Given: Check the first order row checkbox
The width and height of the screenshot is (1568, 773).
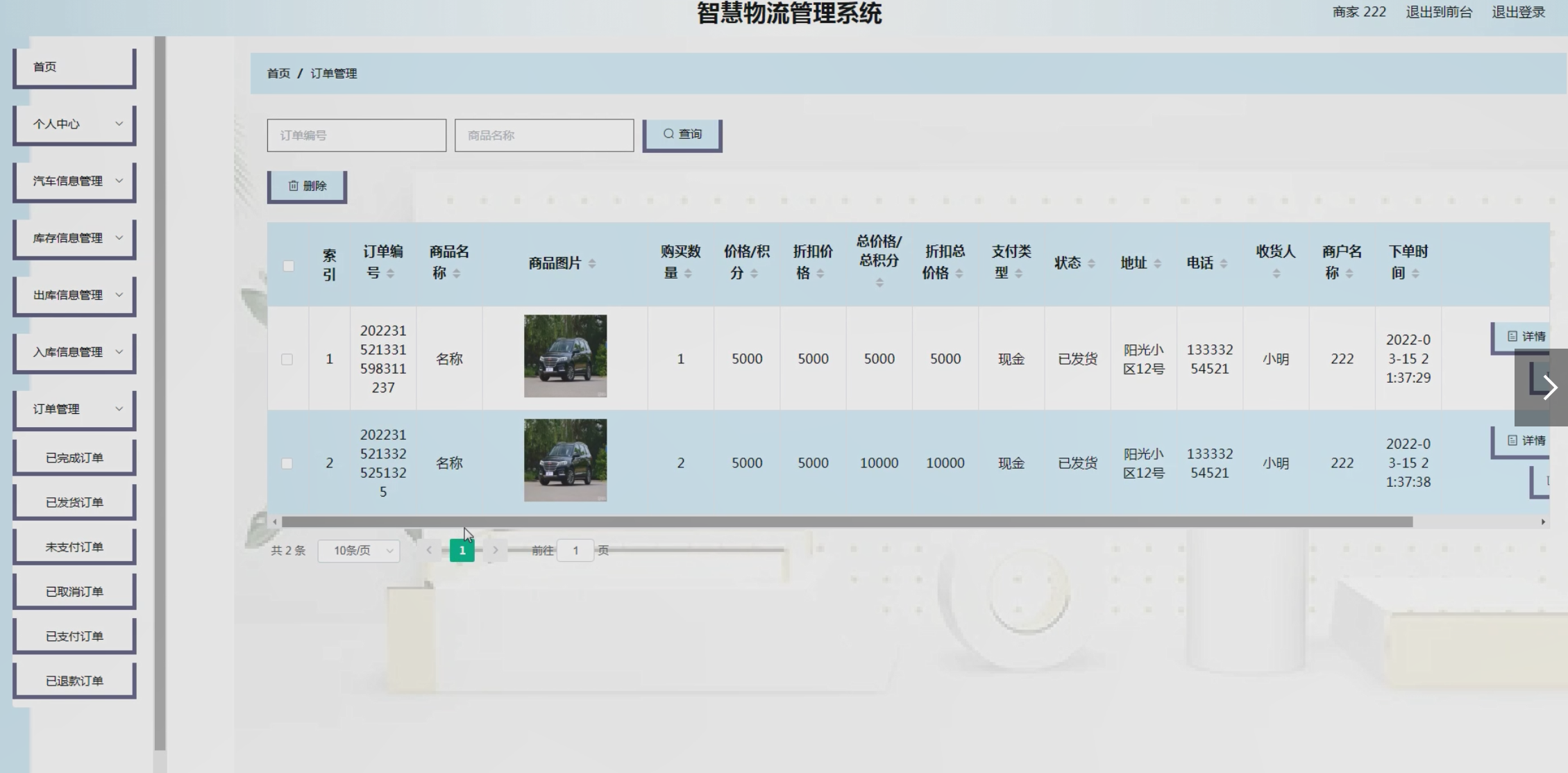Looking at the screenshot, I should point(287,359).
